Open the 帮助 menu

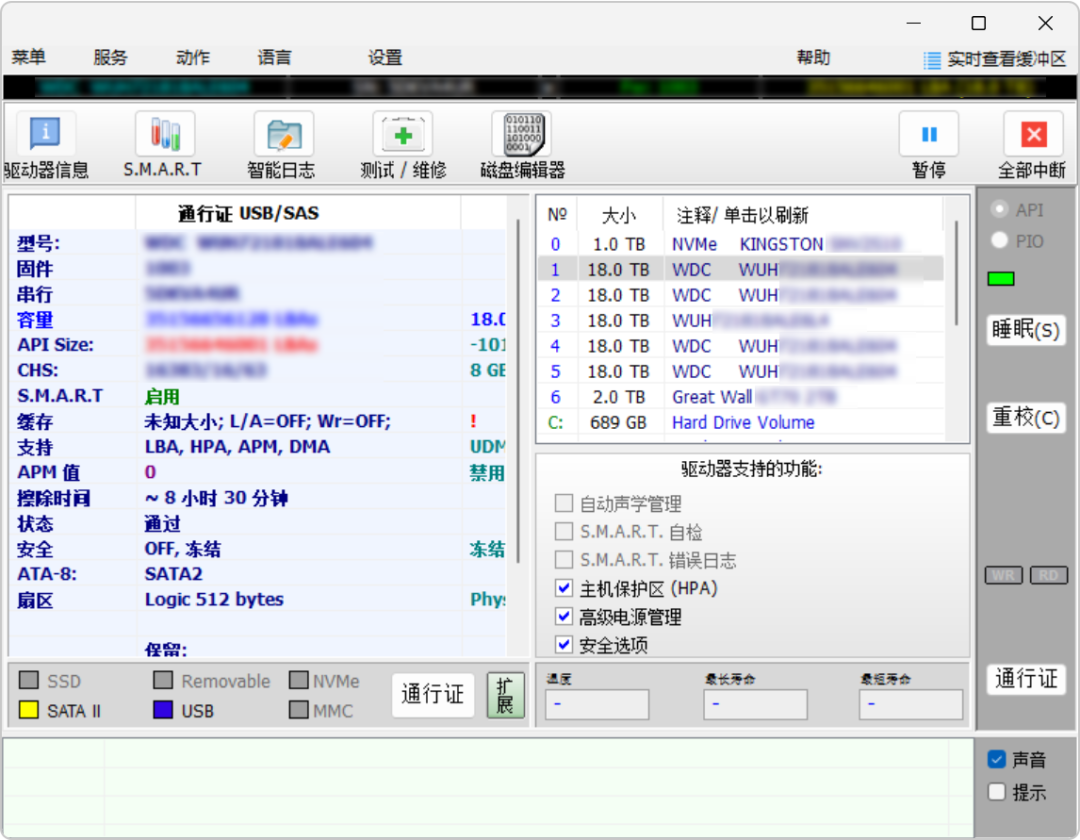click(x=813, y=57)
